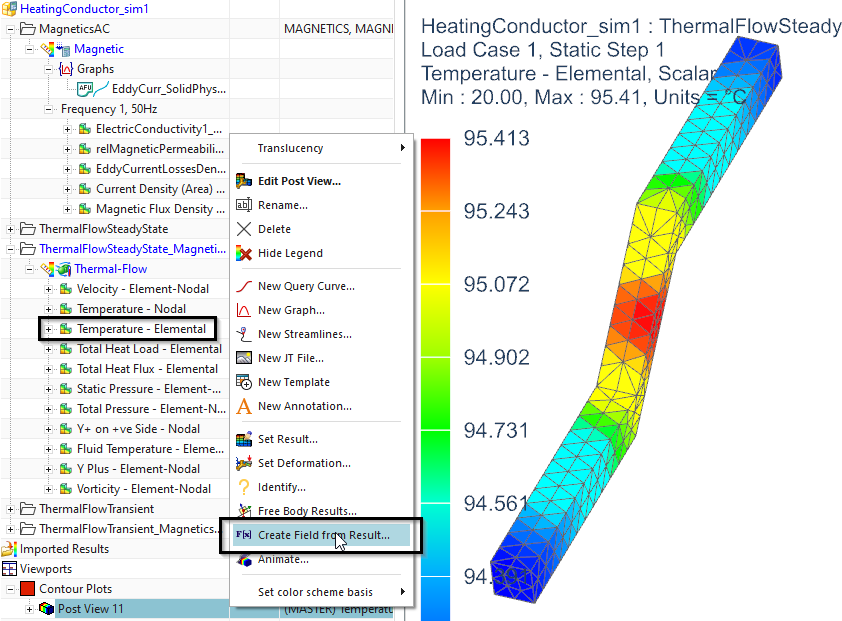Expand the Temperature - Elemental result
This screenshot has height=621, width=842.
(48, 329)
